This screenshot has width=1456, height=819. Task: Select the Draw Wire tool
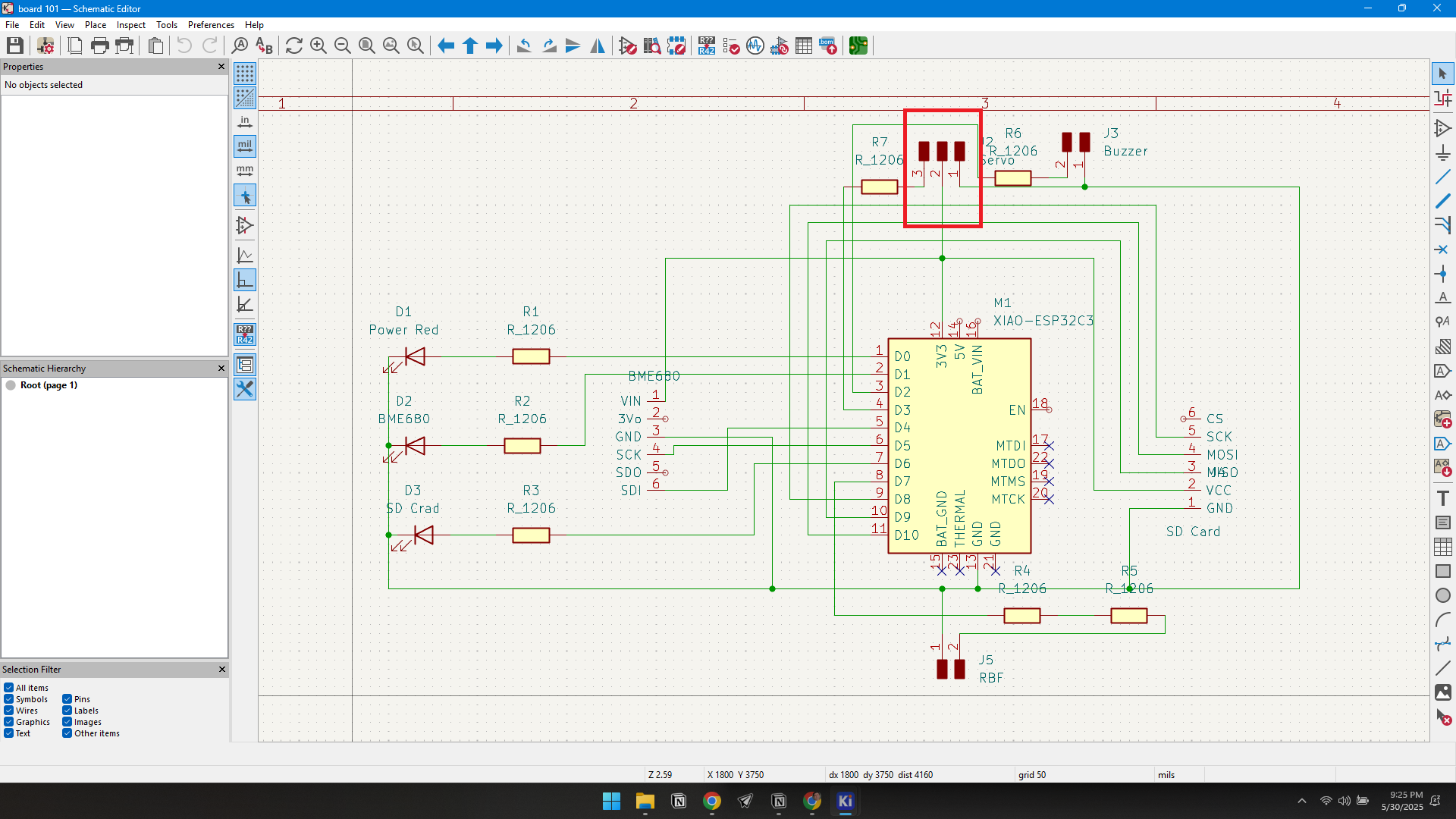point(1443,177)
